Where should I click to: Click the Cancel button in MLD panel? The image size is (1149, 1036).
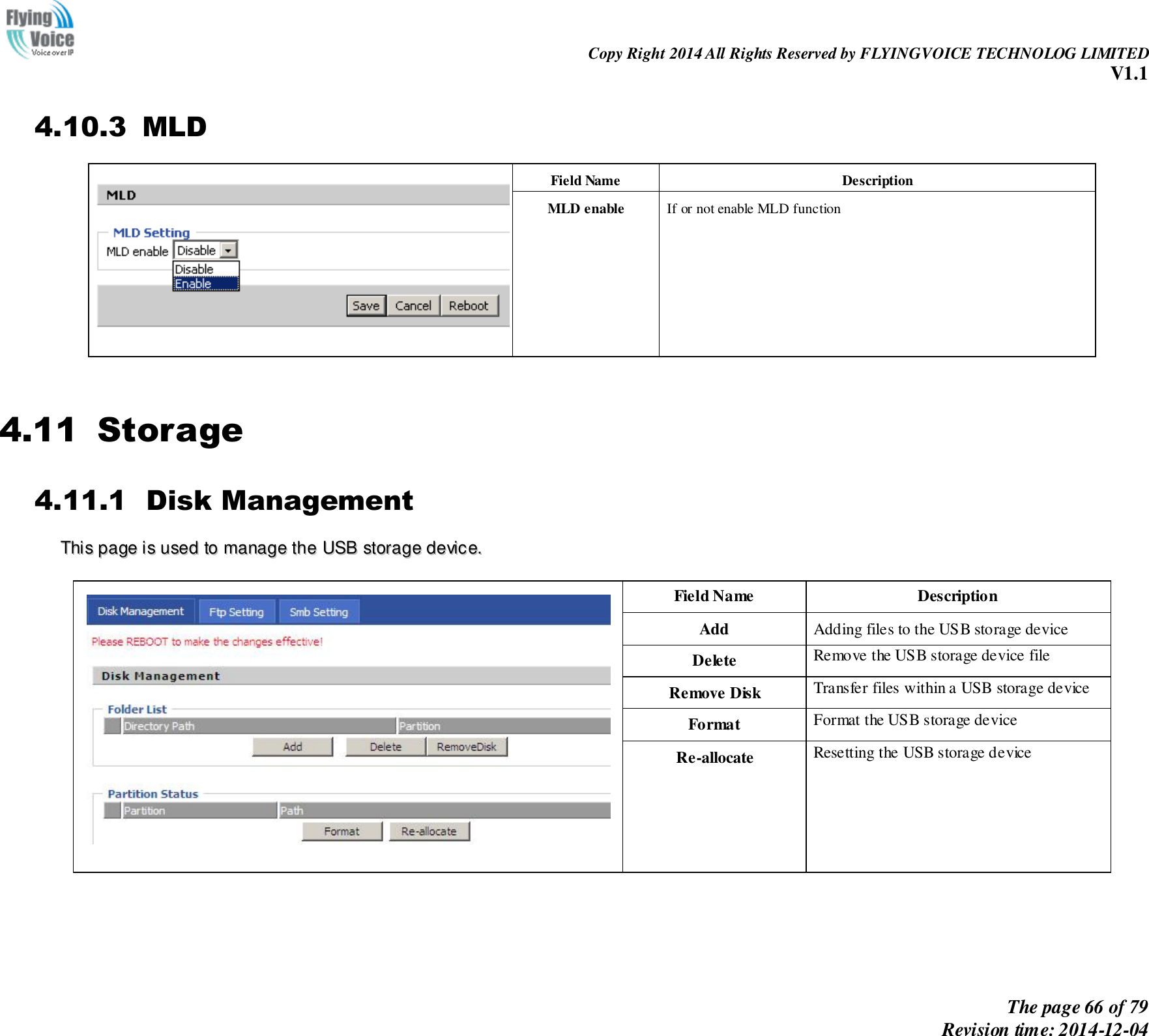[413, 306]
